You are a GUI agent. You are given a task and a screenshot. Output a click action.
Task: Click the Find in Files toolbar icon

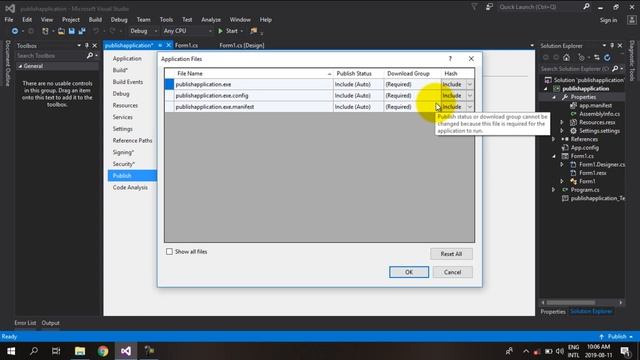254,31
